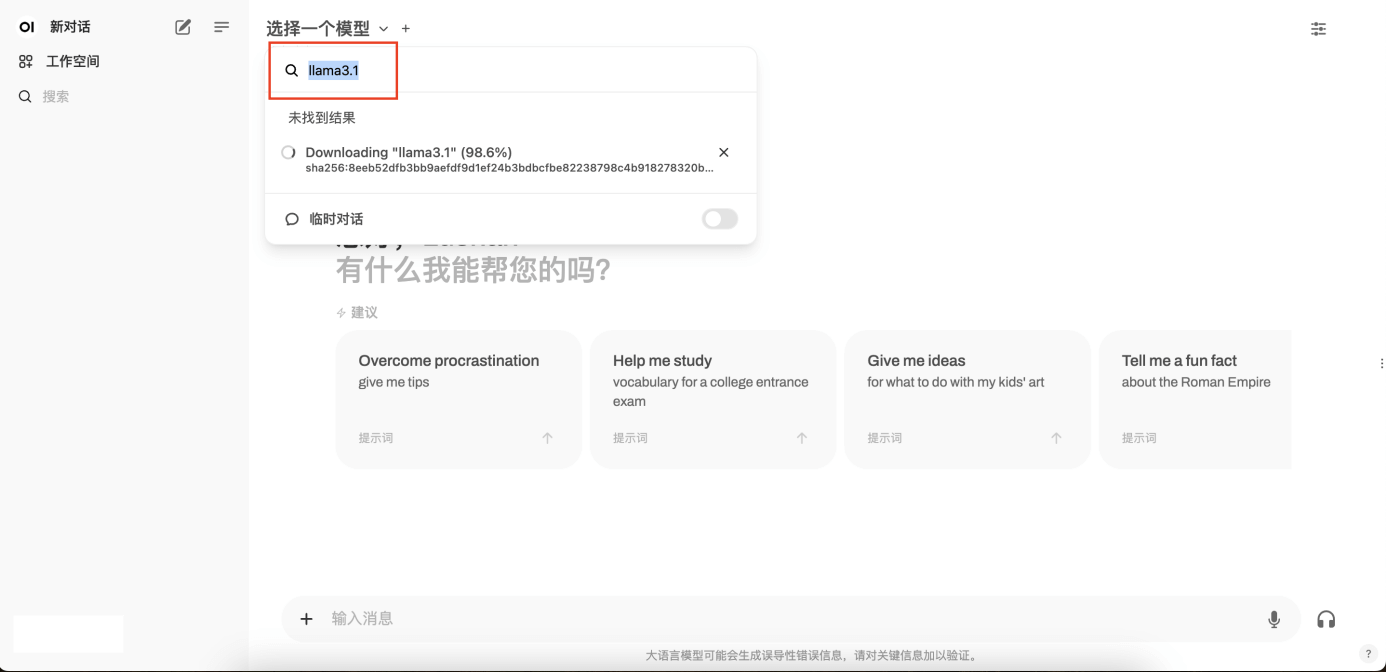This screenshot has height=672, width=1386.
Task: Submit the Help me study prompt with its arrow
Action: pyautogui.click(x=801, y=437)
